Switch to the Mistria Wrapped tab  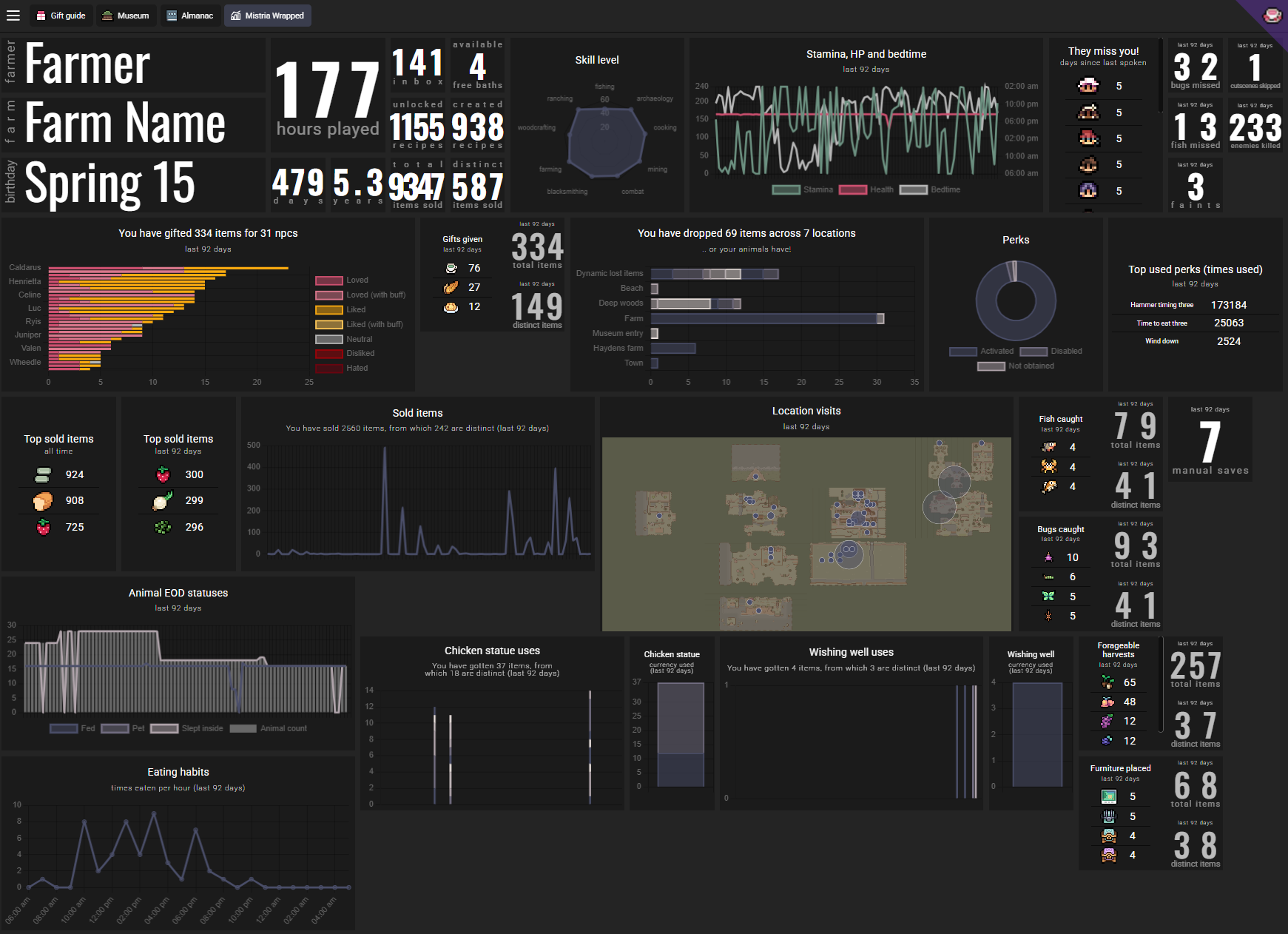267,16
